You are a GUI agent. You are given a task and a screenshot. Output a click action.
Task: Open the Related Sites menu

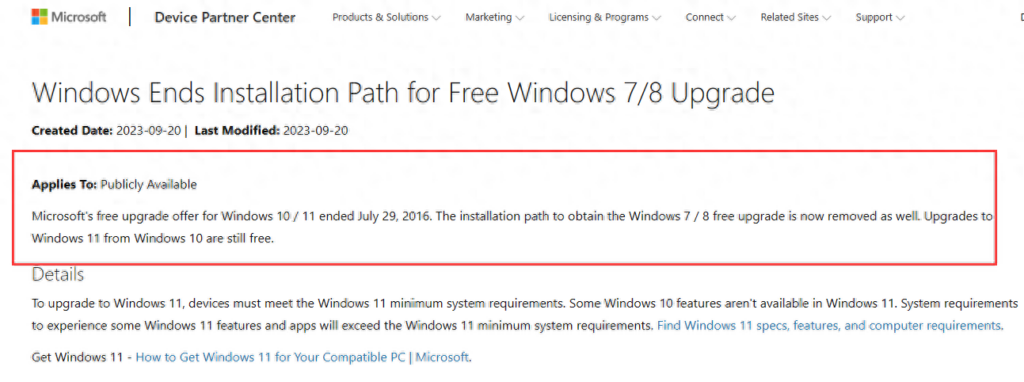pyautogui.click(x=795, y=17)
